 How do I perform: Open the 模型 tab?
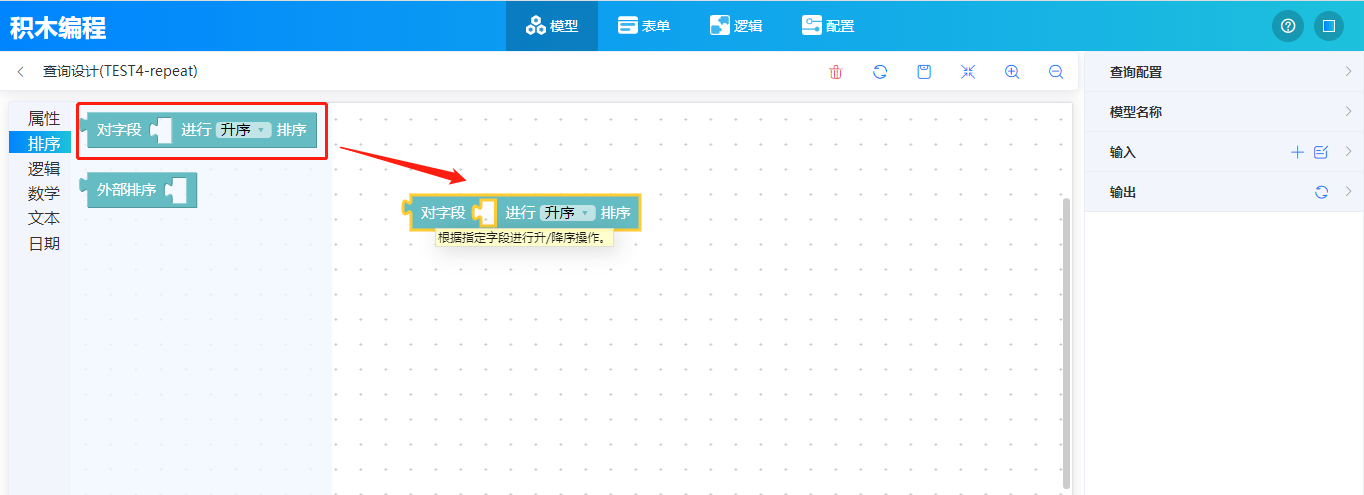tap(552, 26)
